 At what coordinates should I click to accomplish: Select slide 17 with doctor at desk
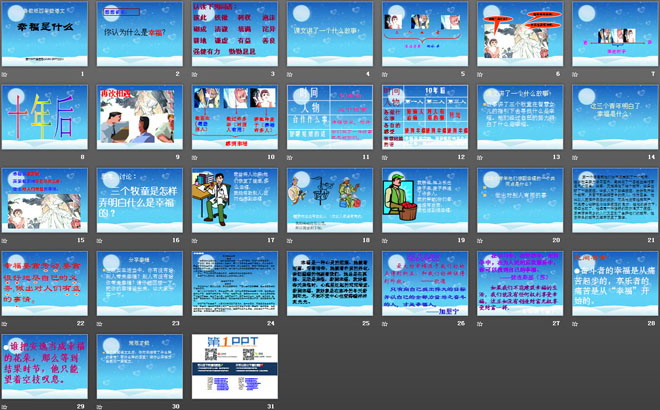pos(235,200)
